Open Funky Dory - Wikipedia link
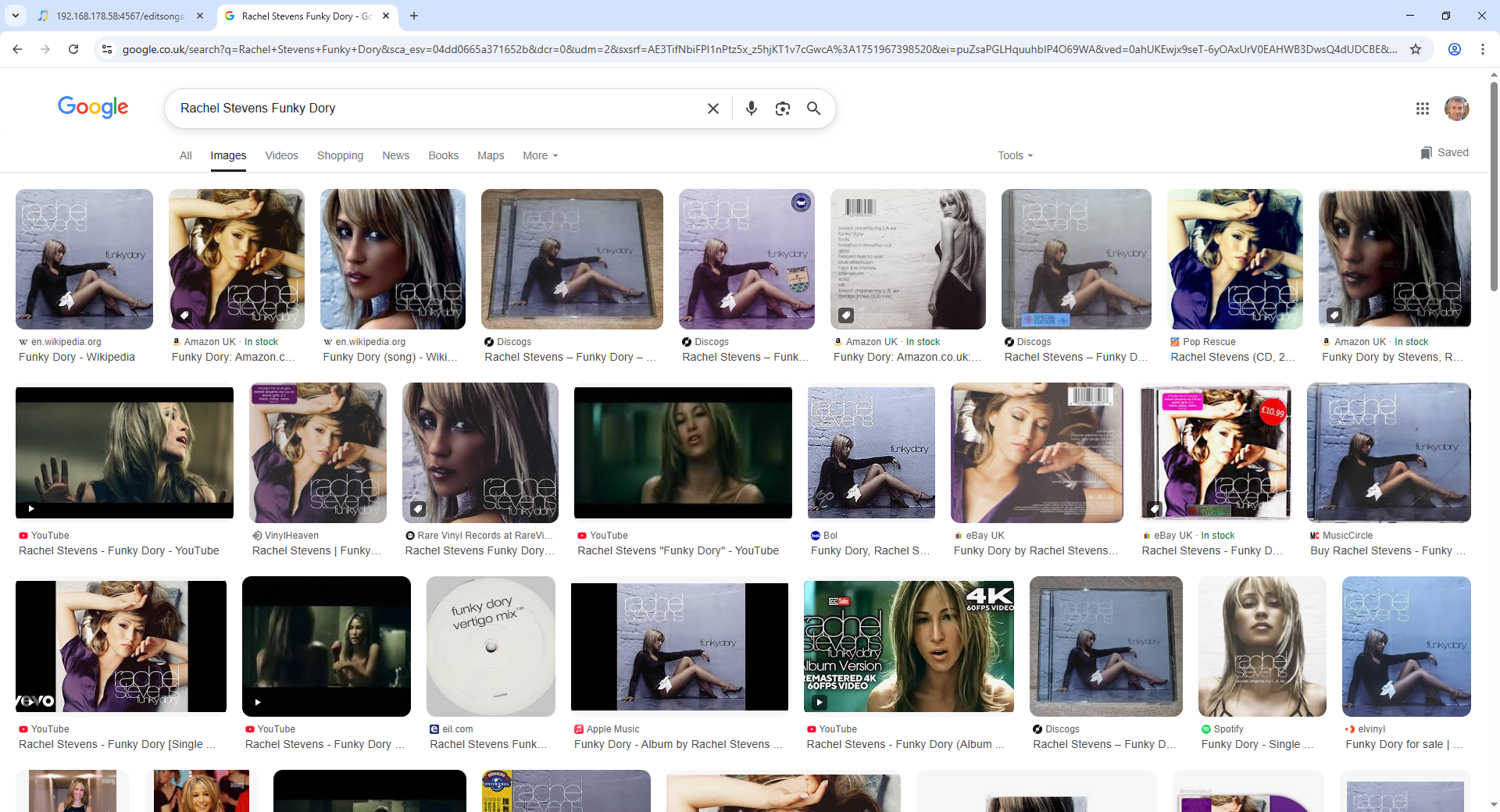Screen dimensions: 1500x812 coord(77,357)
